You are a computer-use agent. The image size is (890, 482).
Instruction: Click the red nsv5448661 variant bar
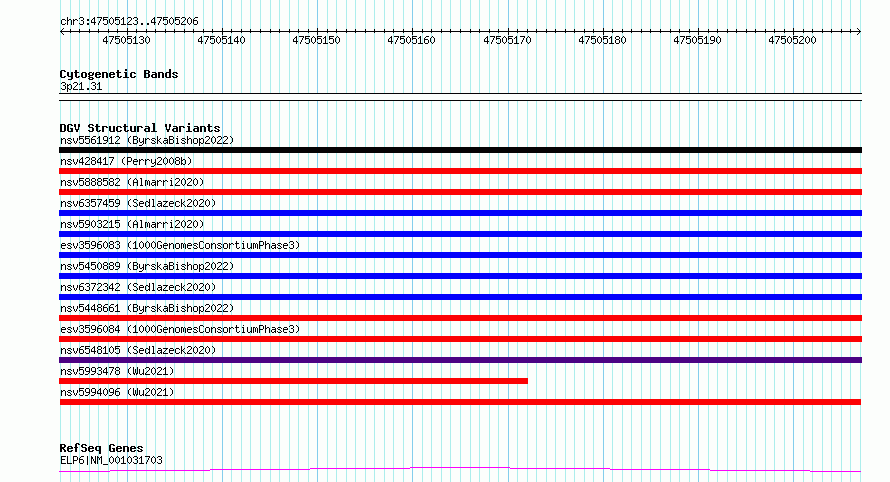pos(460,318)
